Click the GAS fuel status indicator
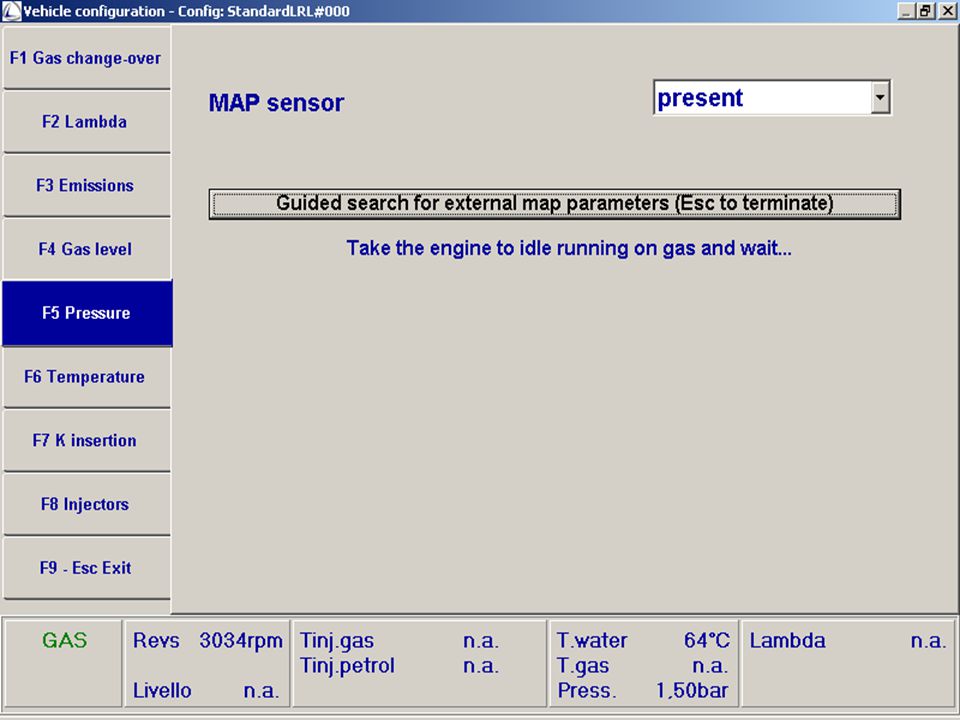960x720 pixels. point(64,640)
